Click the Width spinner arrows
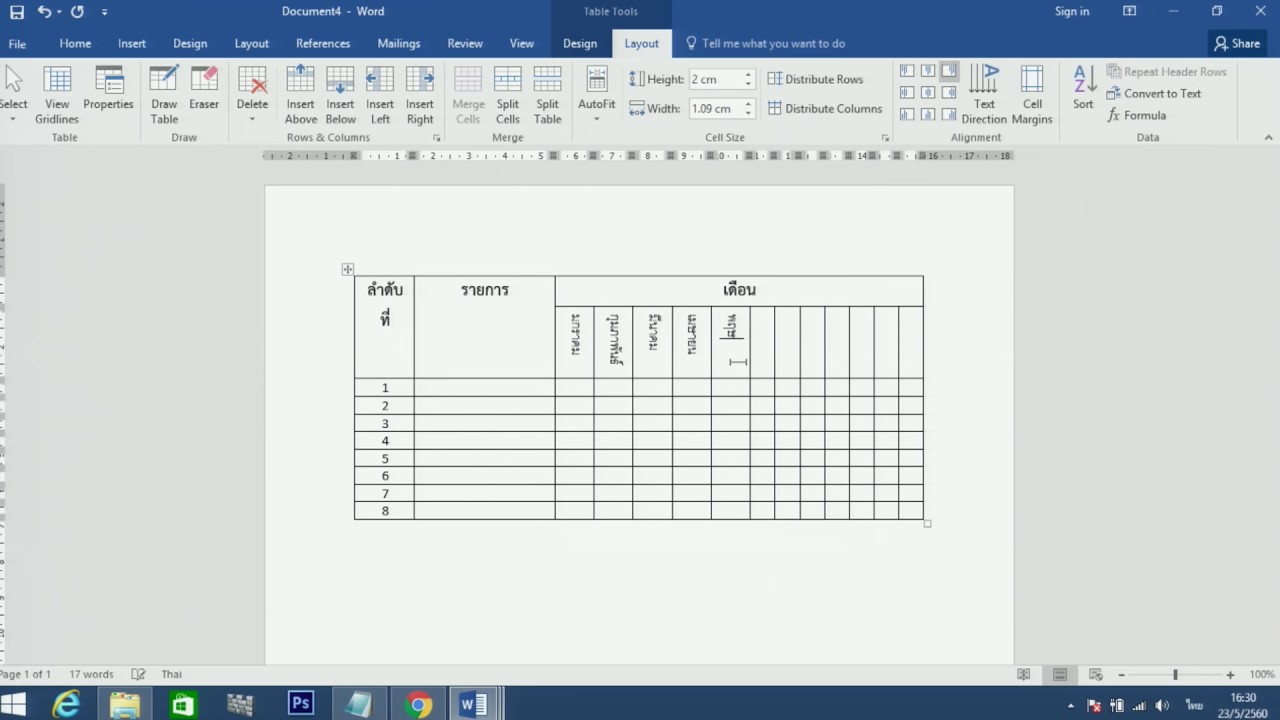This screenshot has height=720, width=1280. click(x=748, y=108)
